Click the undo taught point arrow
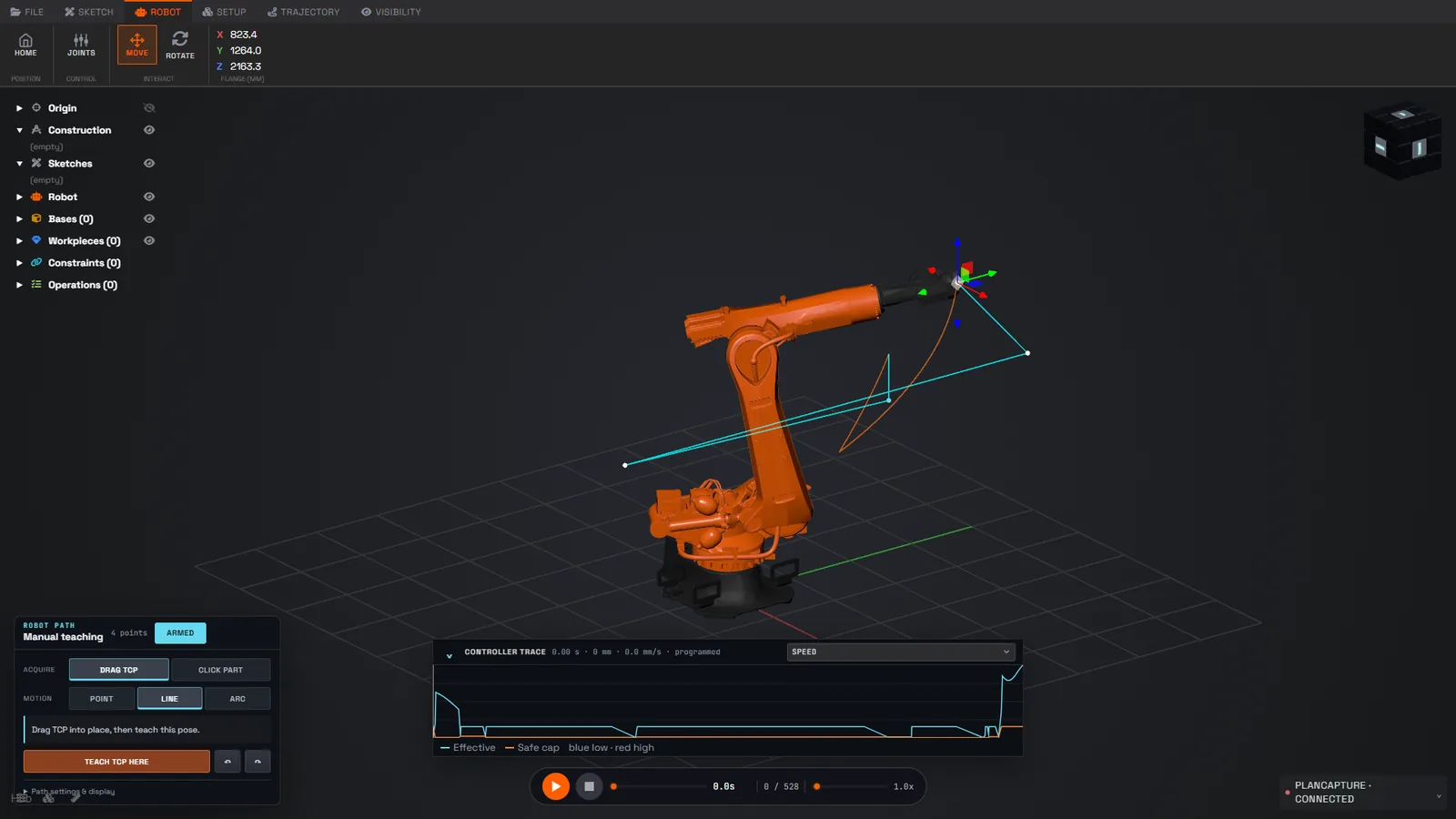Image resolution: width=1456 pixels, height=819 pixels. tap(227, 762)
